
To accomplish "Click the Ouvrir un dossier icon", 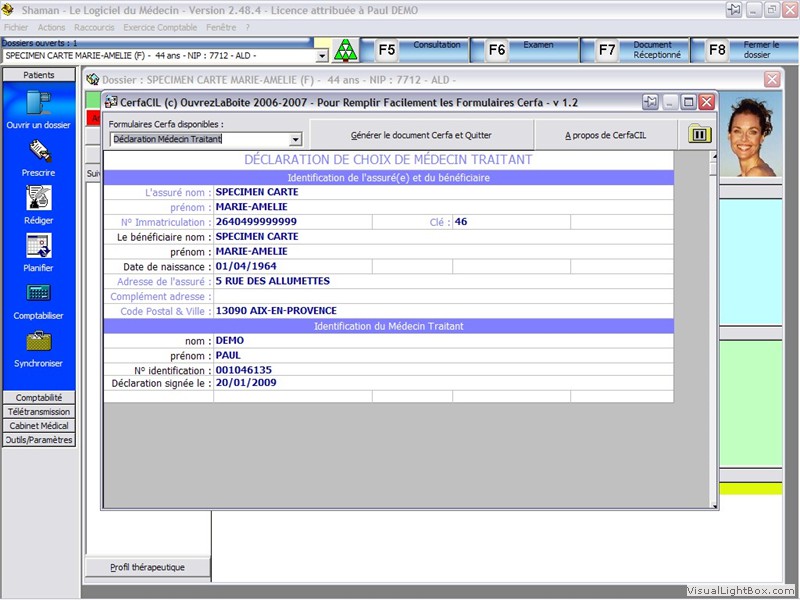I will point(38,103).
